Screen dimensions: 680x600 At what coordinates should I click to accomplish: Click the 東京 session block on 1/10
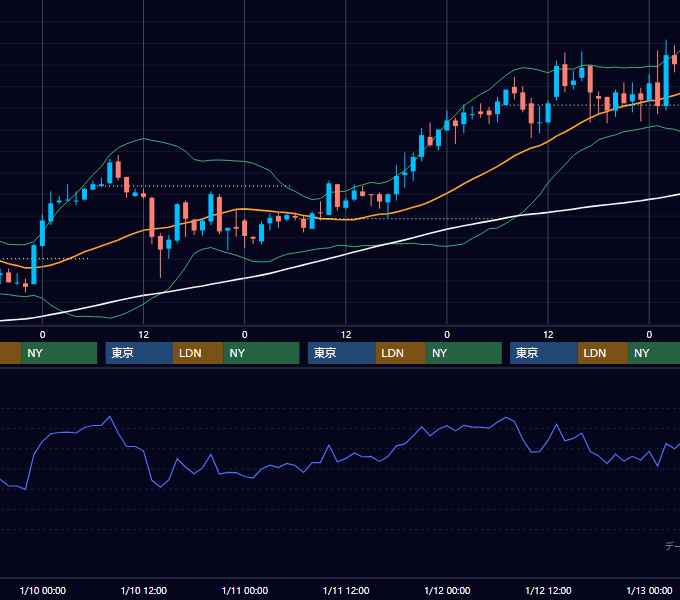coord(139,353)
